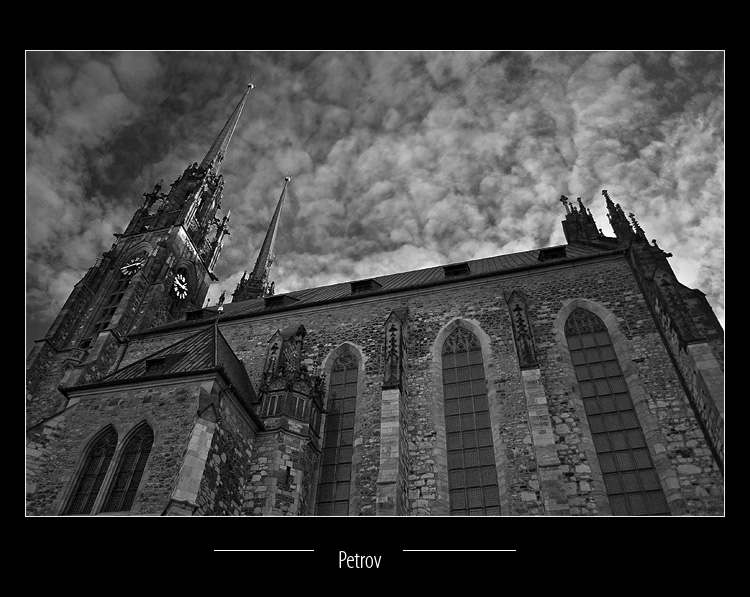The image size is (750, 597).
Task: Click the buttress between center and right windows
Action: click(530, 400)
